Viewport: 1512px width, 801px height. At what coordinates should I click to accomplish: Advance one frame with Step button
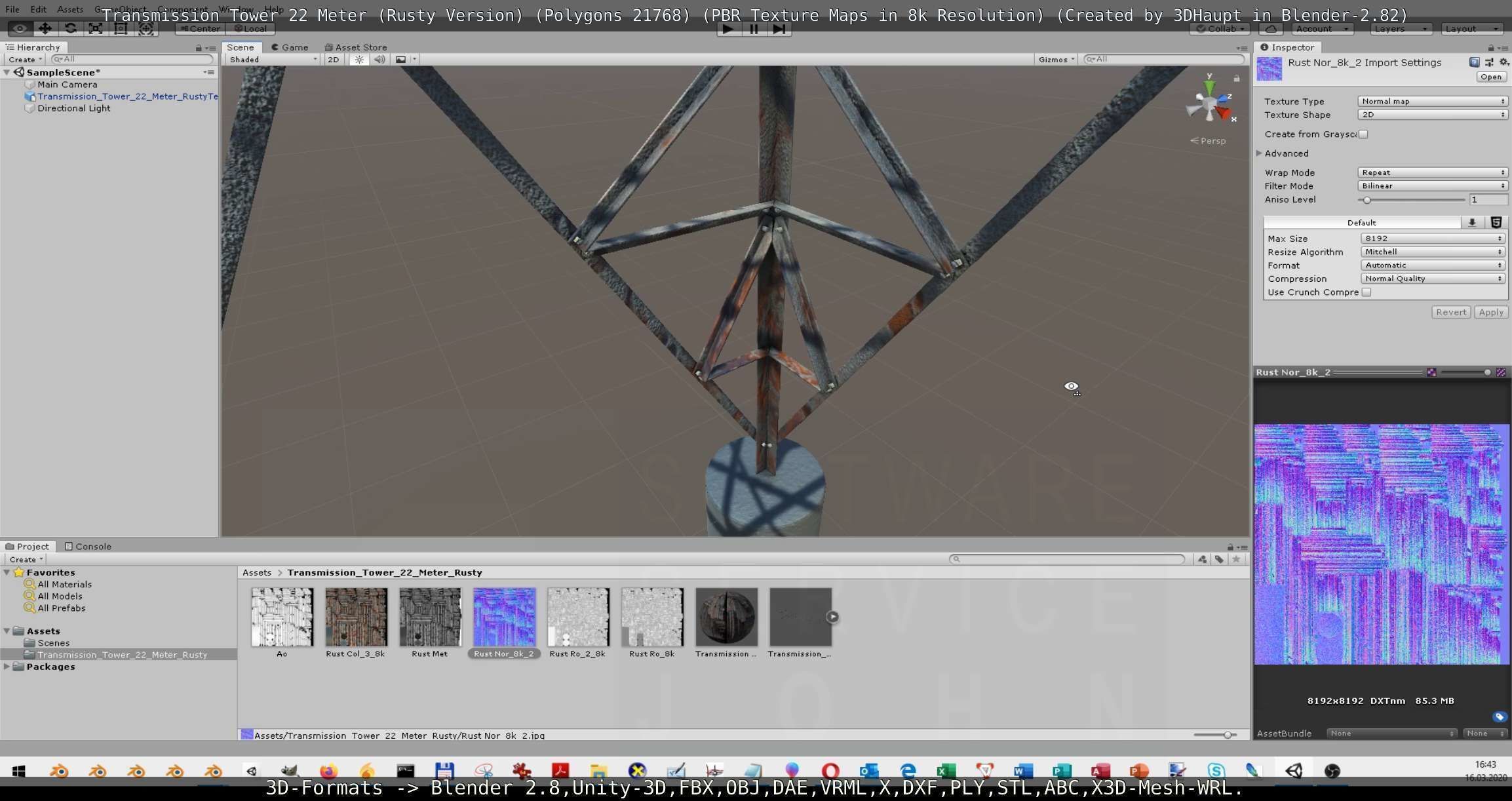pos(779,29)
